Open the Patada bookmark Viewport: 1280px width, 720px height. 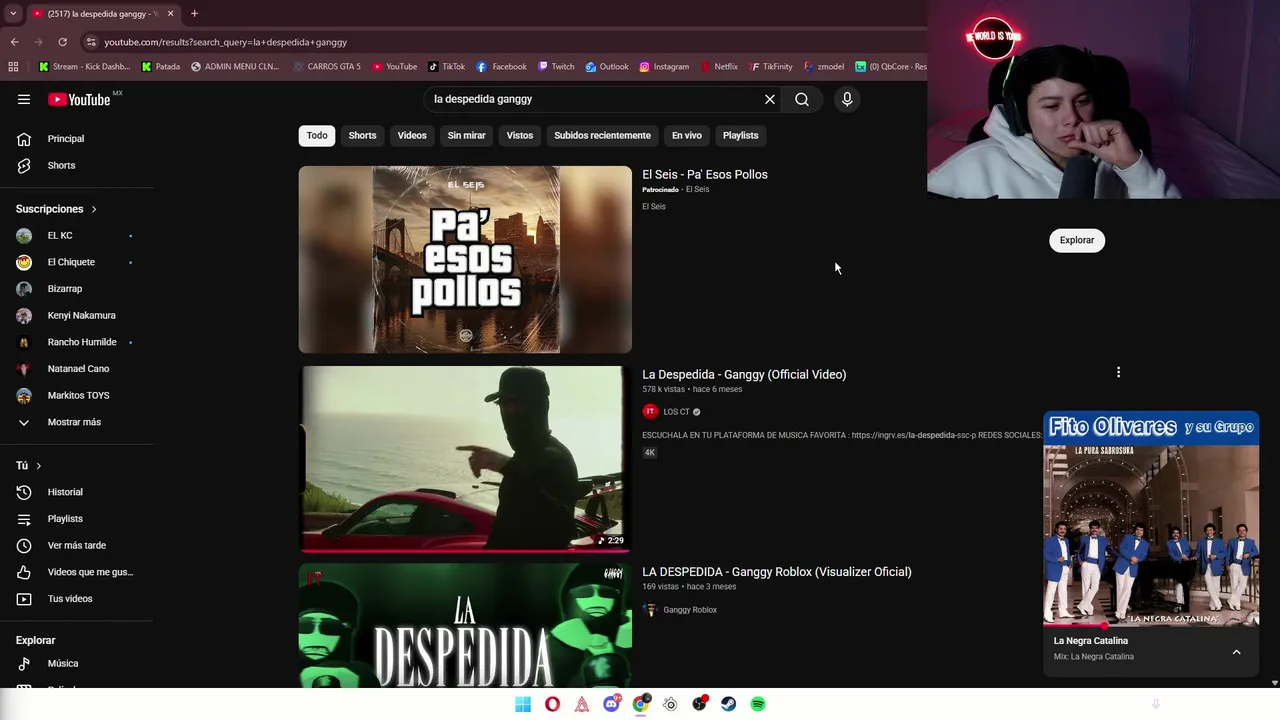point(161,67)
